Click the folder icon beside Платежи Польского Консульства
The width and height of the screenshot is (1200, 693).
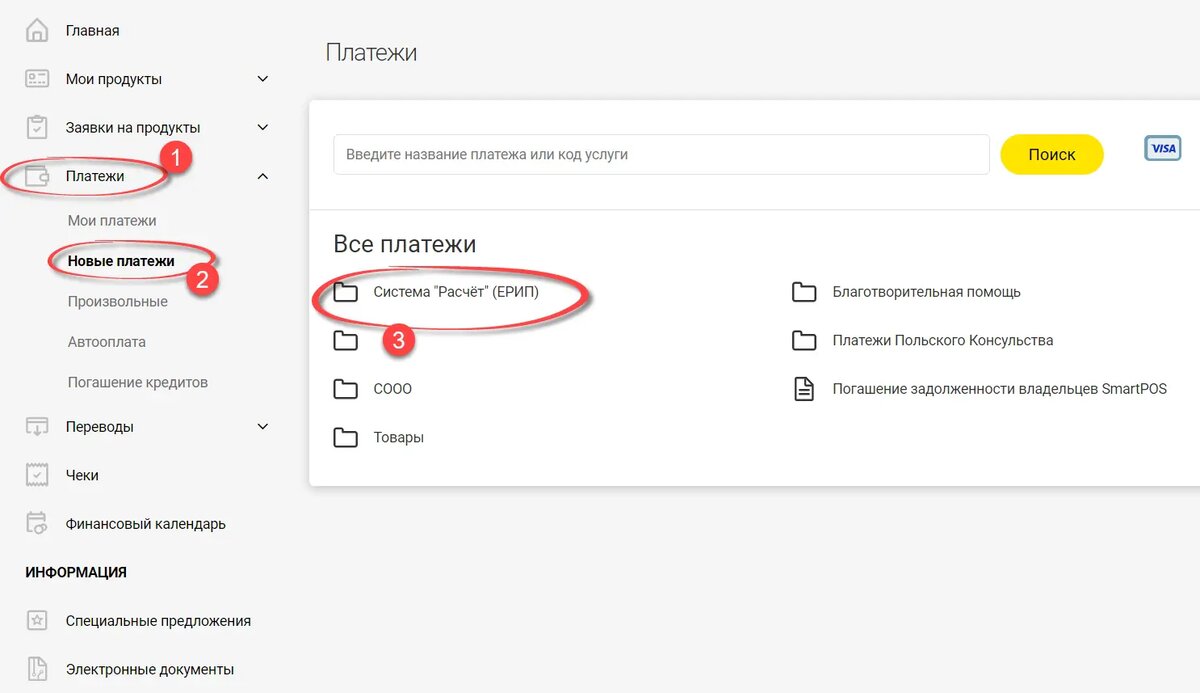[x=804, y=340]
